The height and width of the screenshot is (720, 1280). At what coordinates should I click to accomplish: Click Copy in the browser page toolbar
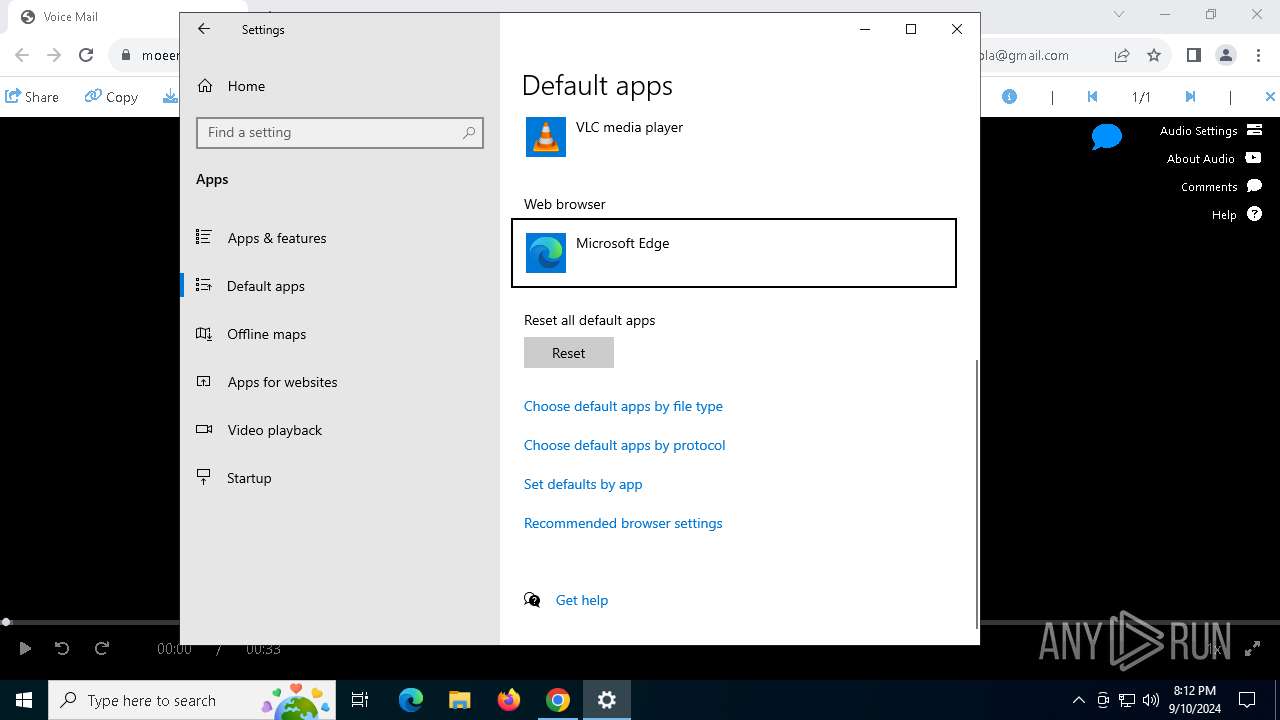111,97
